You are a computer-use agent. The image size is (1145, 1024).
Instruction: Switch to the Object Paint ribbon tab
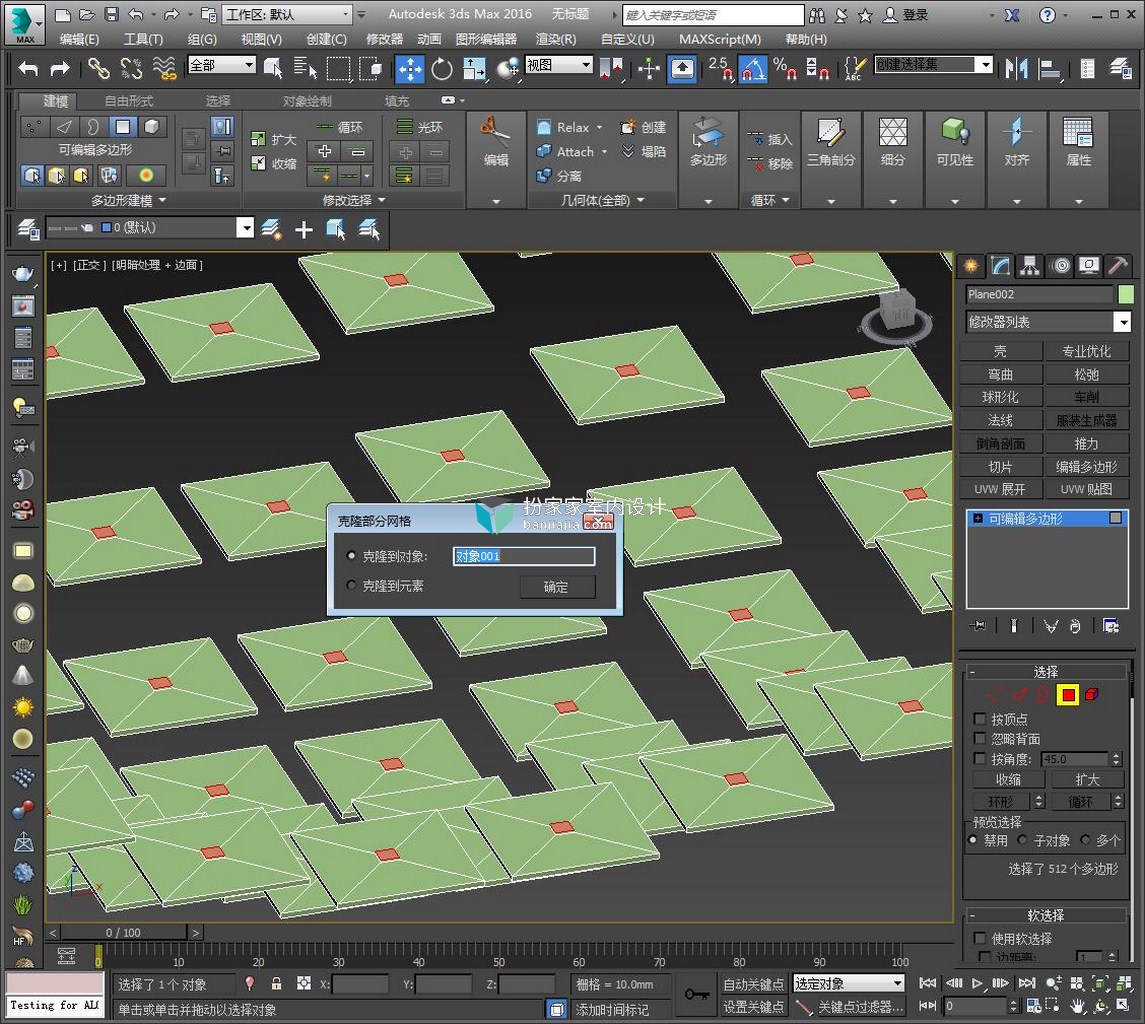click(307, 101)
